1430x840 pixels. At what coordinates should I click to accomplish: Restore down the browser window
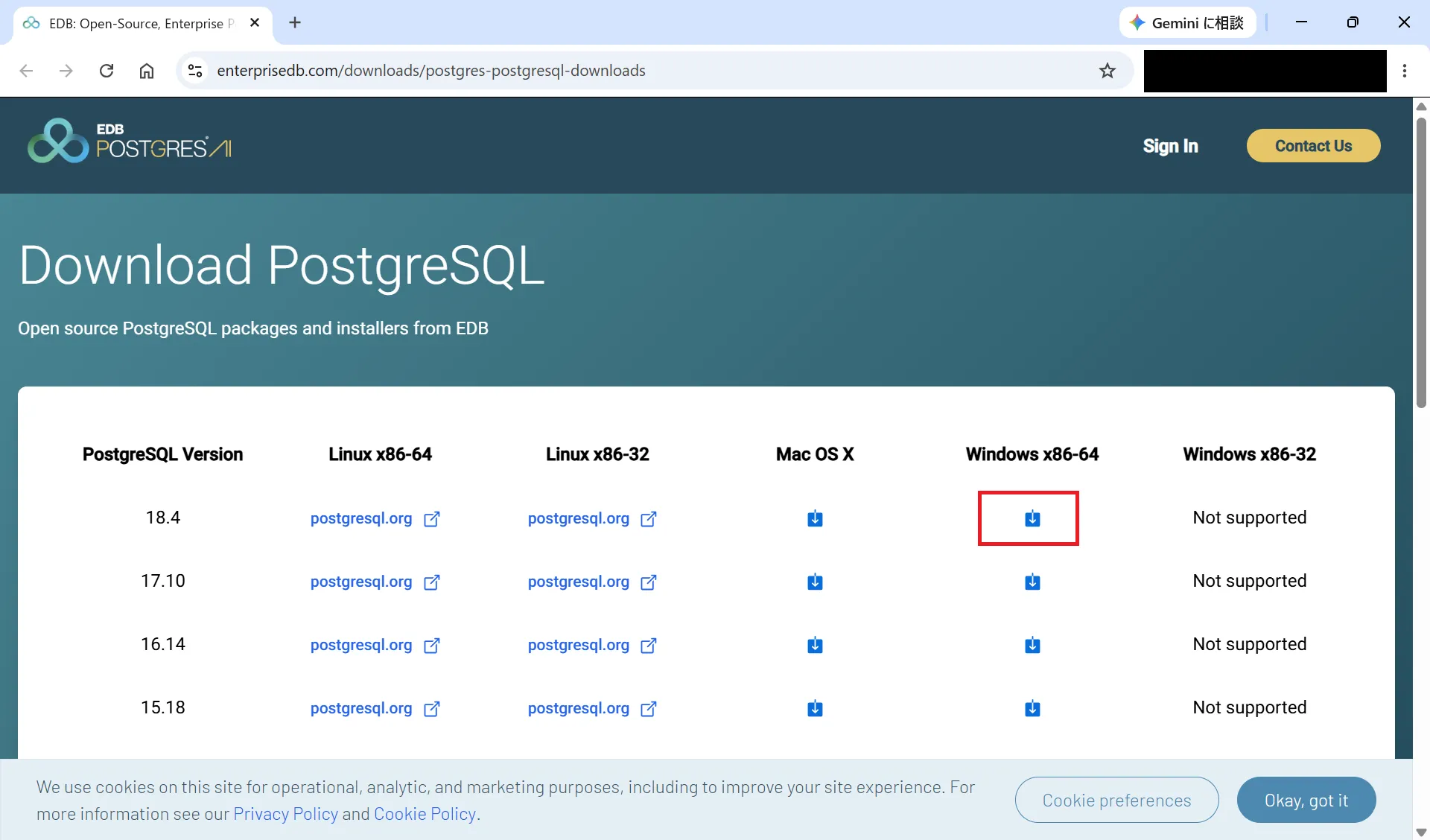point(1353,22)
